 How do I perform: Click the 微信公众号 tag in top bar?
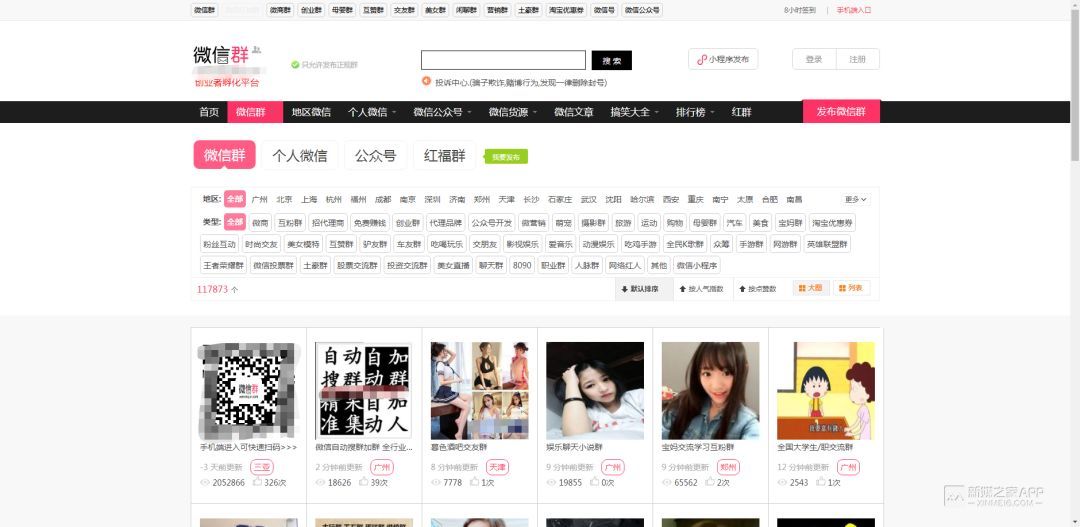(x=642, y=10)
